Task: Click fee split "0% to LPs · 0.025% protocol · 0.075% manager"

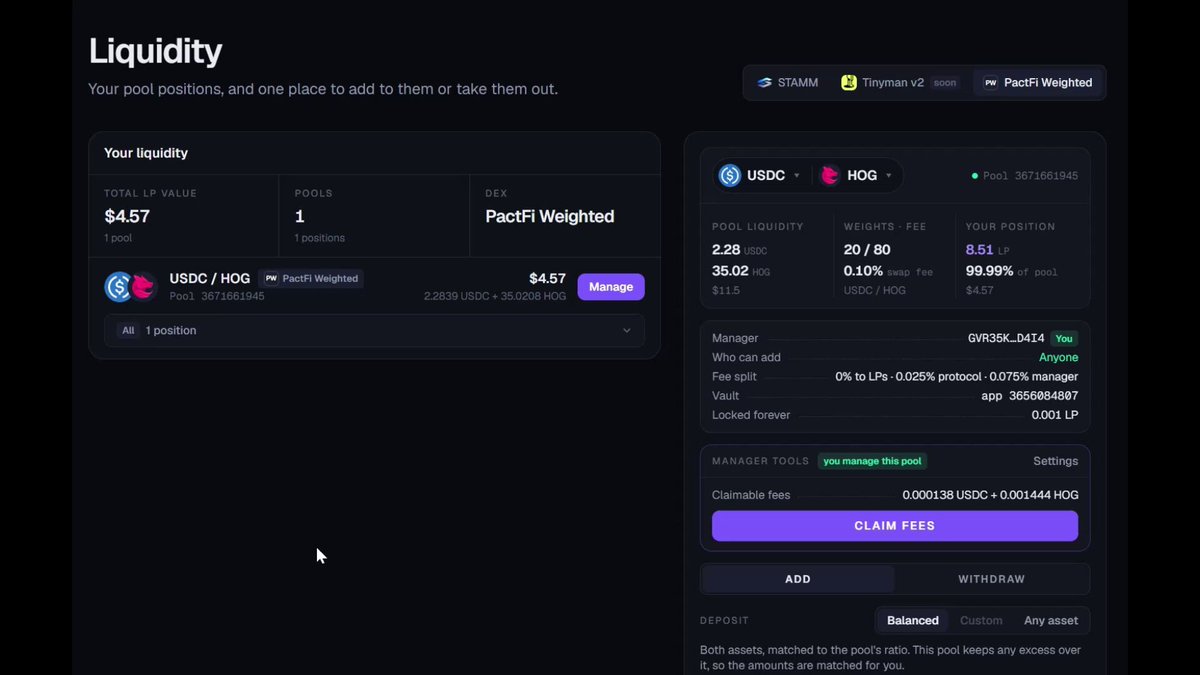Action: [x=957, y=377]
